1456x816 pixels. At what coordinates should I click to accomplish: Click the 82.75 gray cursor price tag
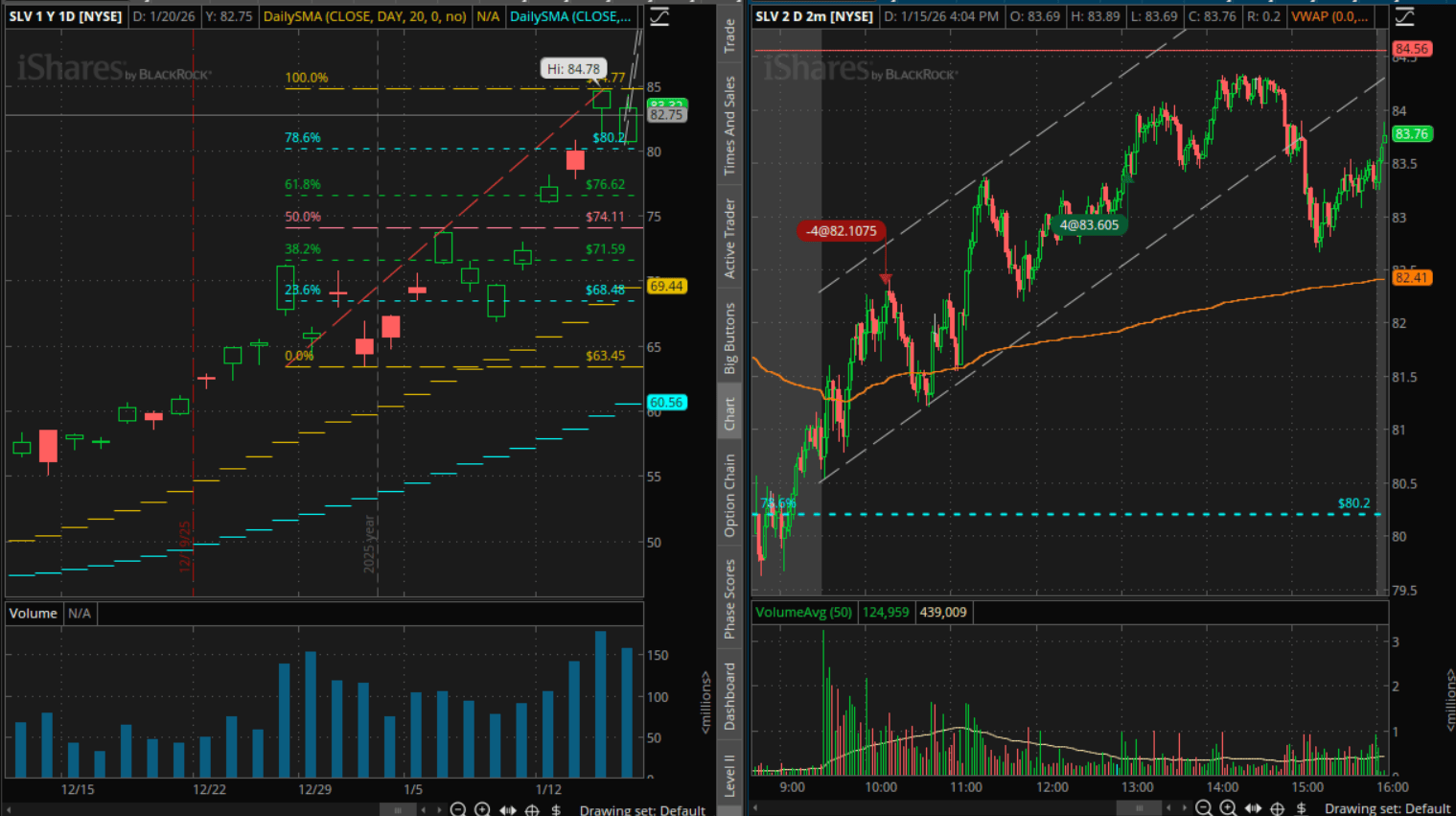pos(666,114)
